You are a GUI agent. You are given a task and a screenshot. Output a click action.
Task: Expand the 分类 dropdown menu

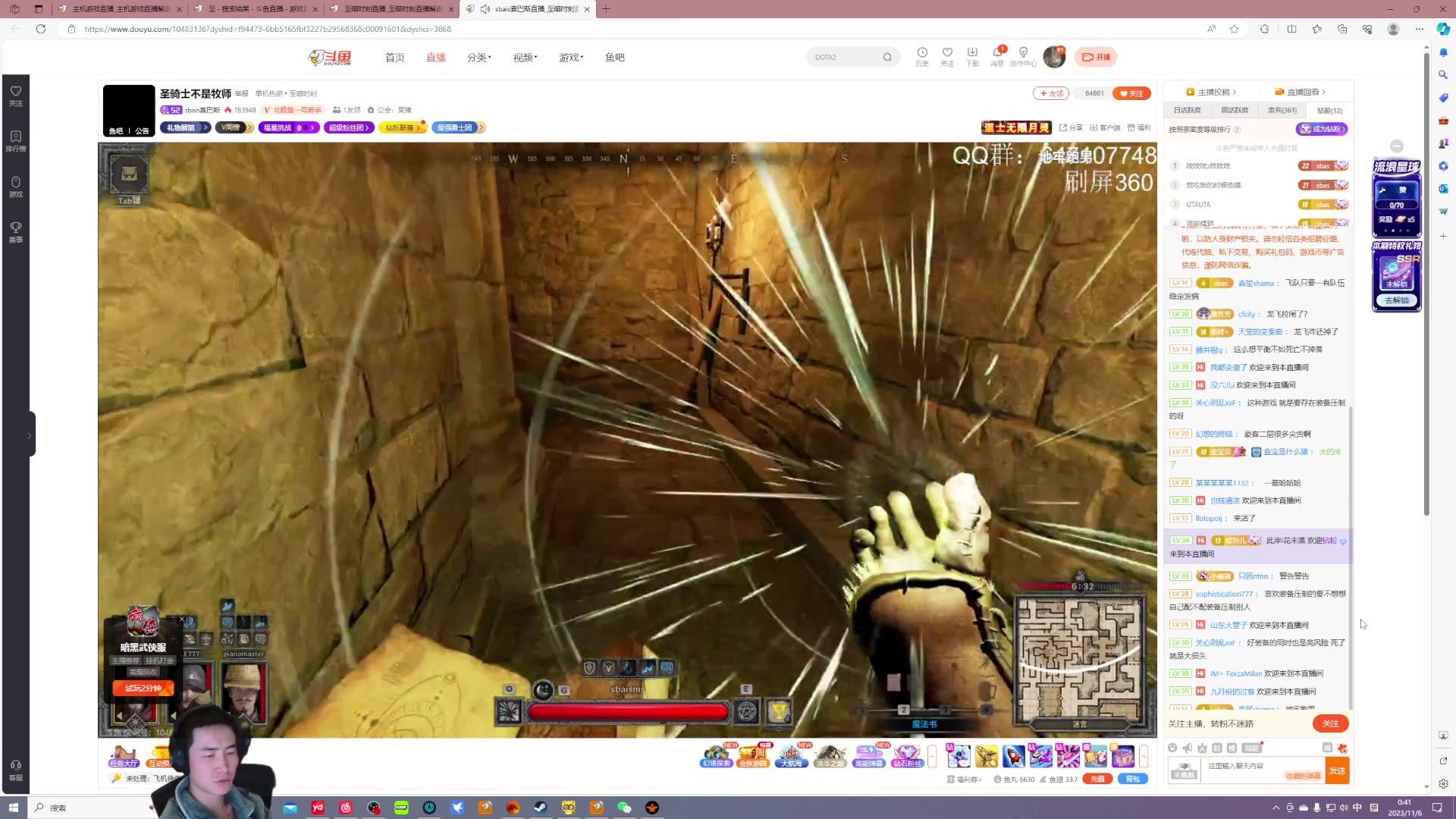click(x=479, y=58)
